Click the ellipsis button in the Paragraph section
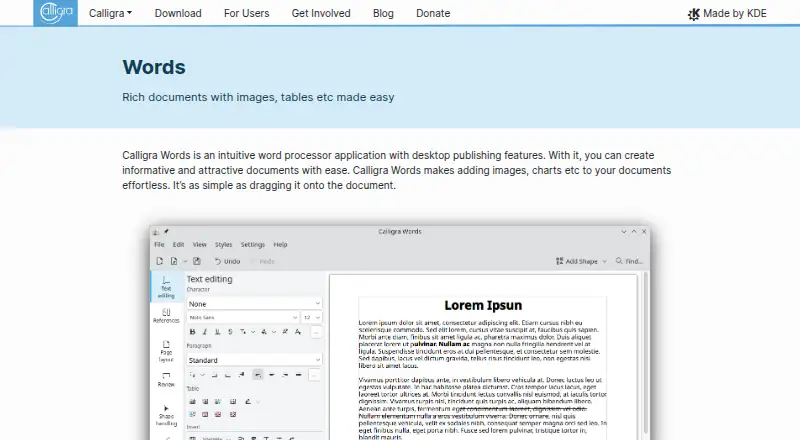Viewport: 800px width, 440px height. coord(316,375)
